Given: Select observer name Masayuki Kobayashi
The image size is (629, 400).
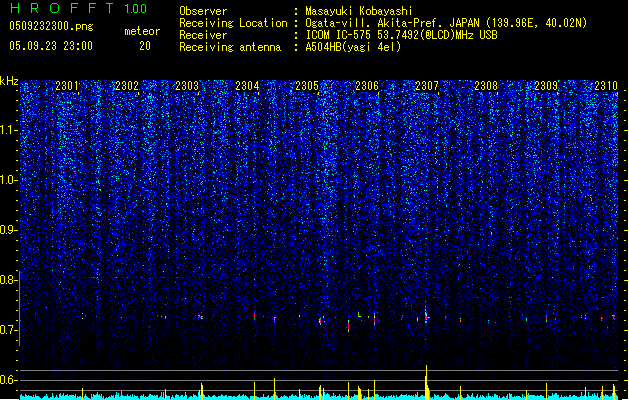Looking at the screenshot, I should 359,11.
